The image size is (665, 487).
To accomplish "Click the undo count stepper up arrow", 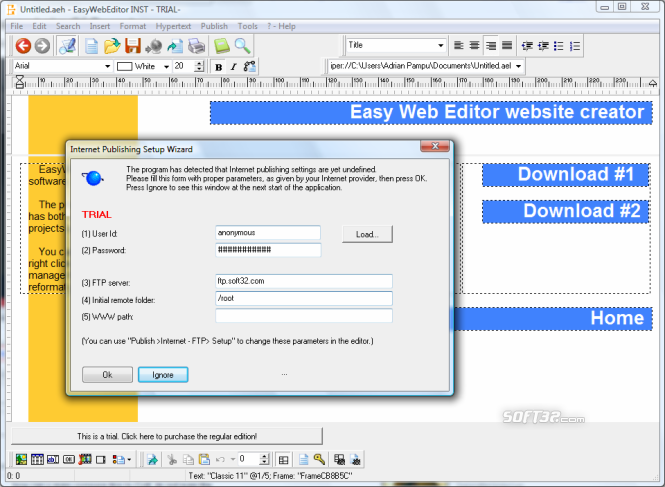I will (265, 456).
